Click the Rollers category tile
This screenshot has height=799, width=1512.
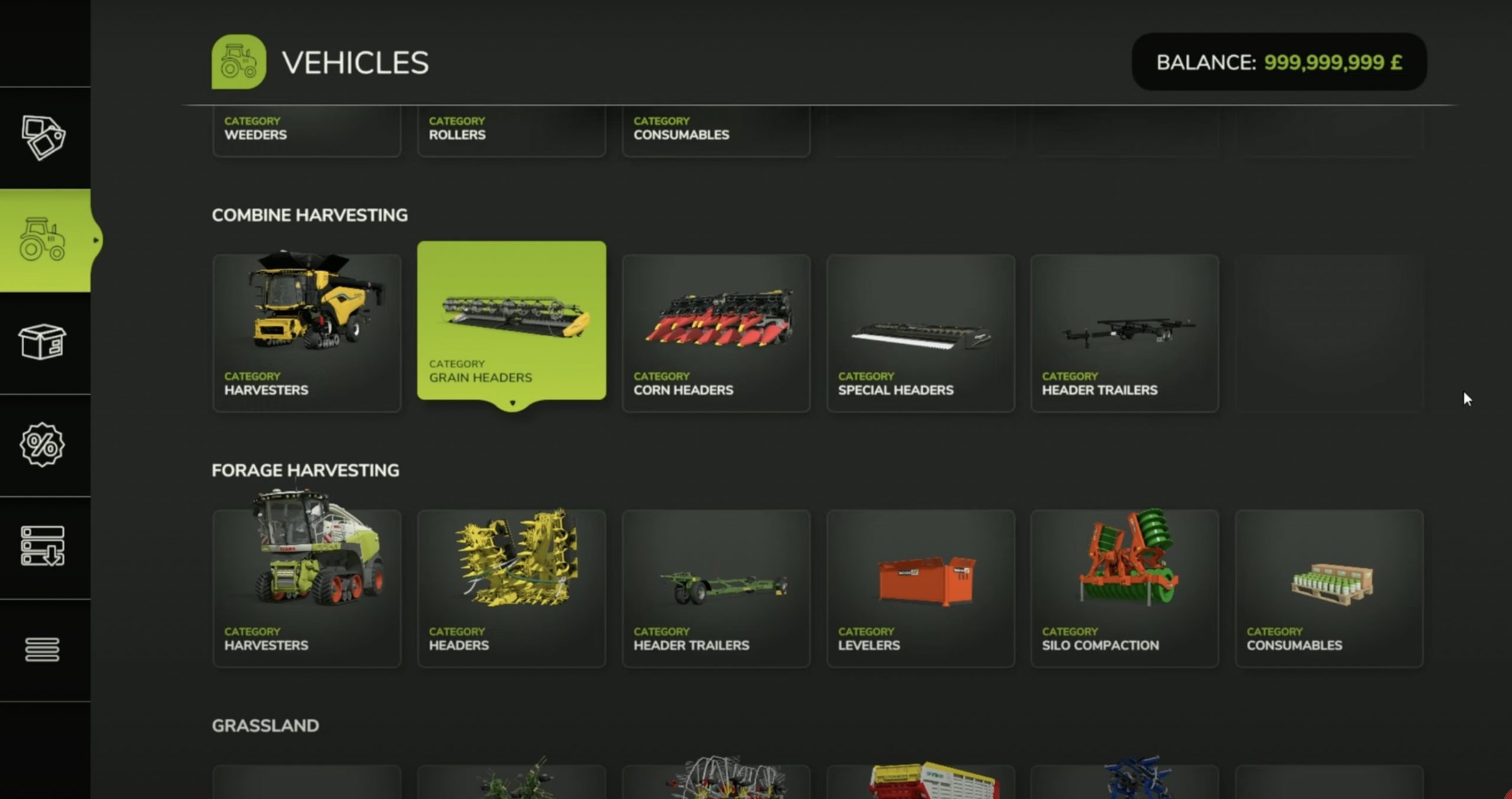click(511, 131)
